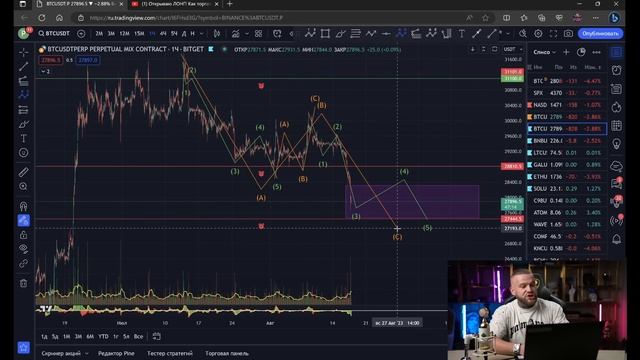
Task: Select the brush drawing tool in left sidebar
Action: point(23,124)
